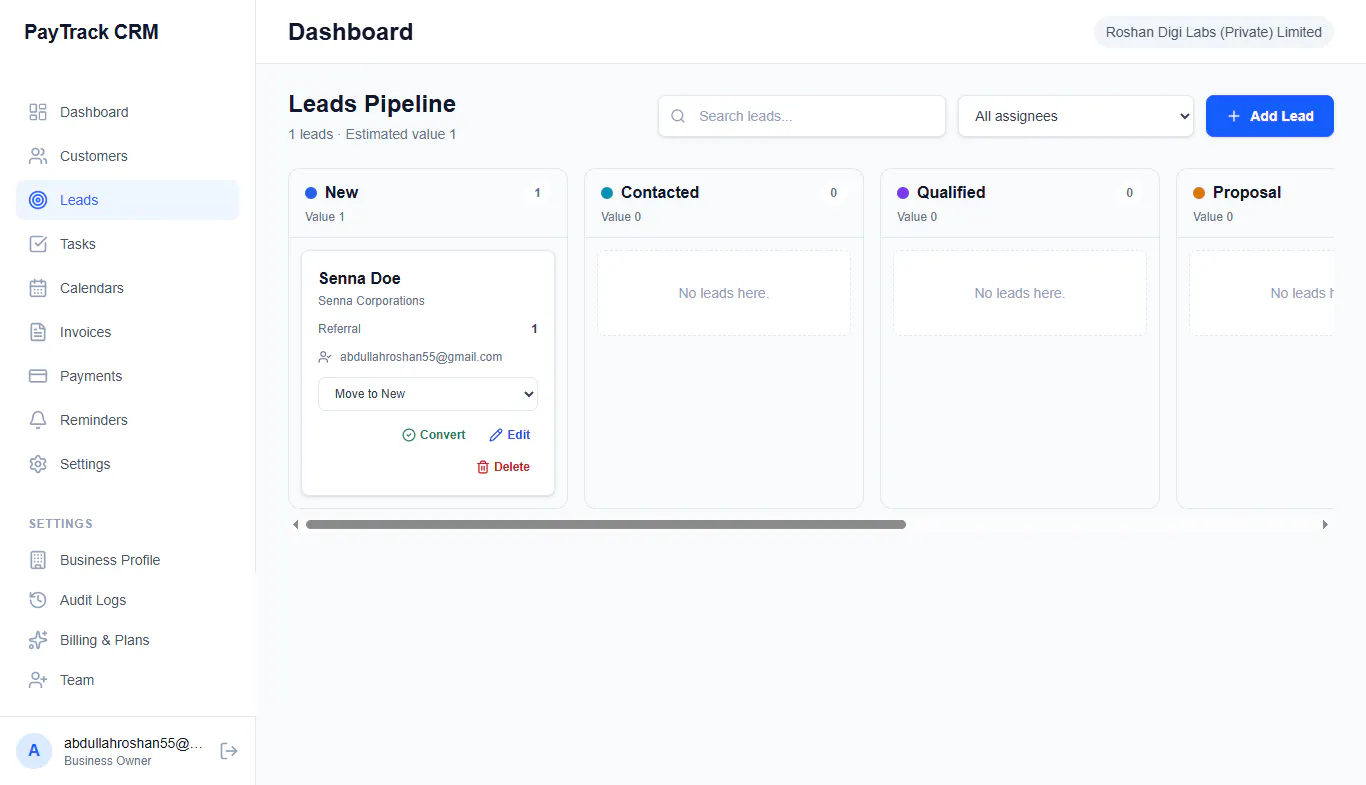Delete the Senna Doe lead
The width and height of the screenshot is (1366, 785).
(503, 467)
